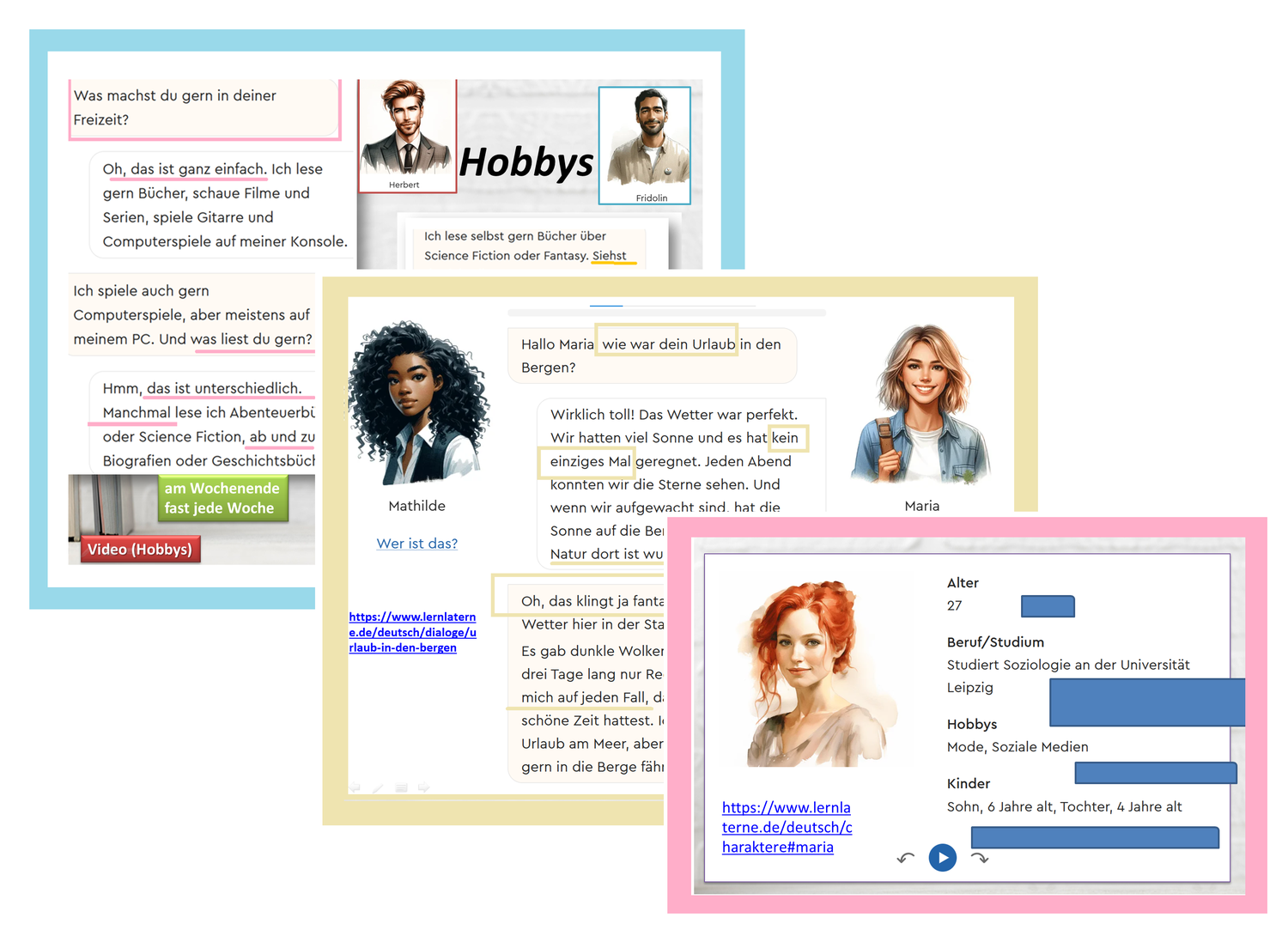Click the progress bar above the Urlaub dialogue

click(x=666, y=313)
